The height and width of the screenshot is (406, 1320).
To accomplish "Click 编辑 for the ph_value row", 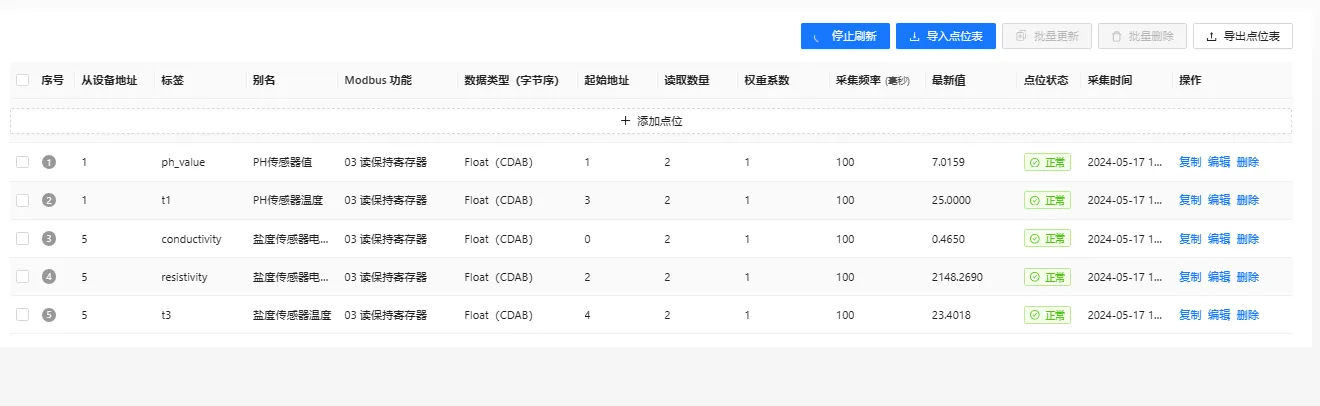I will pyautogui.click(x=1219, y=162).
